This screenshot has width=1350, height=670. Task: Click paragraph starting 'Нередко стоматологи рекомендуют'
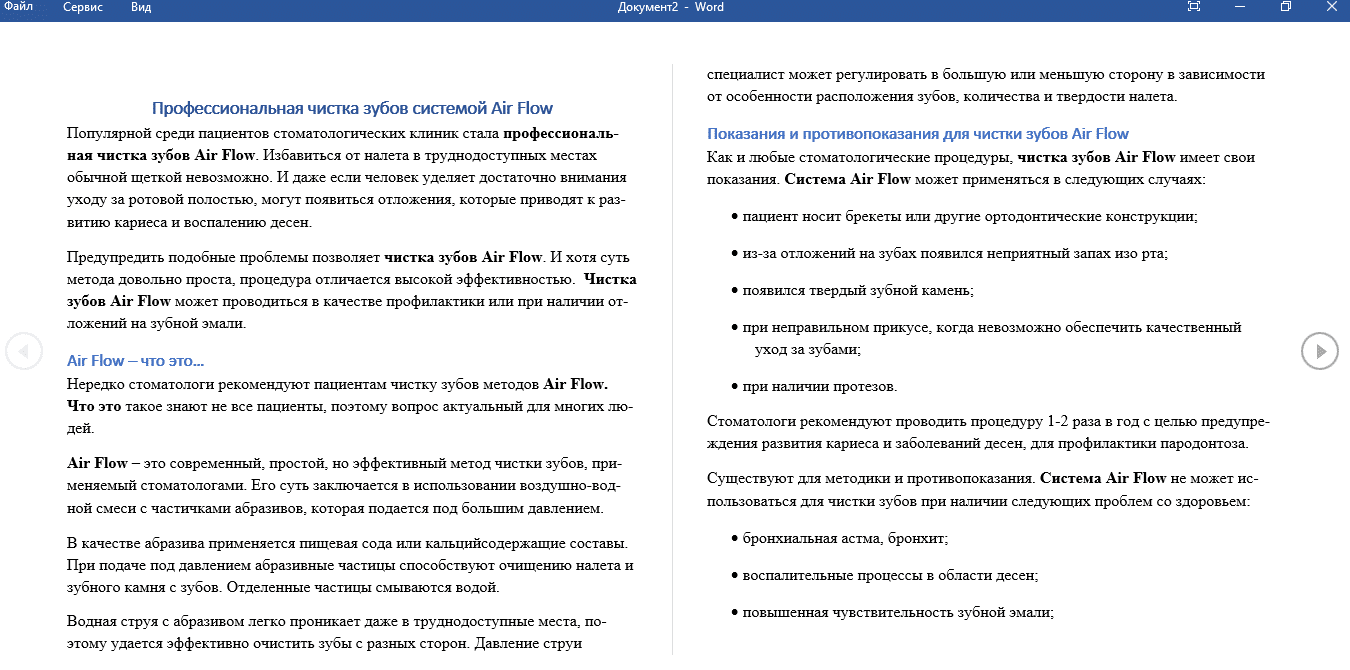[x=349, y=406]
